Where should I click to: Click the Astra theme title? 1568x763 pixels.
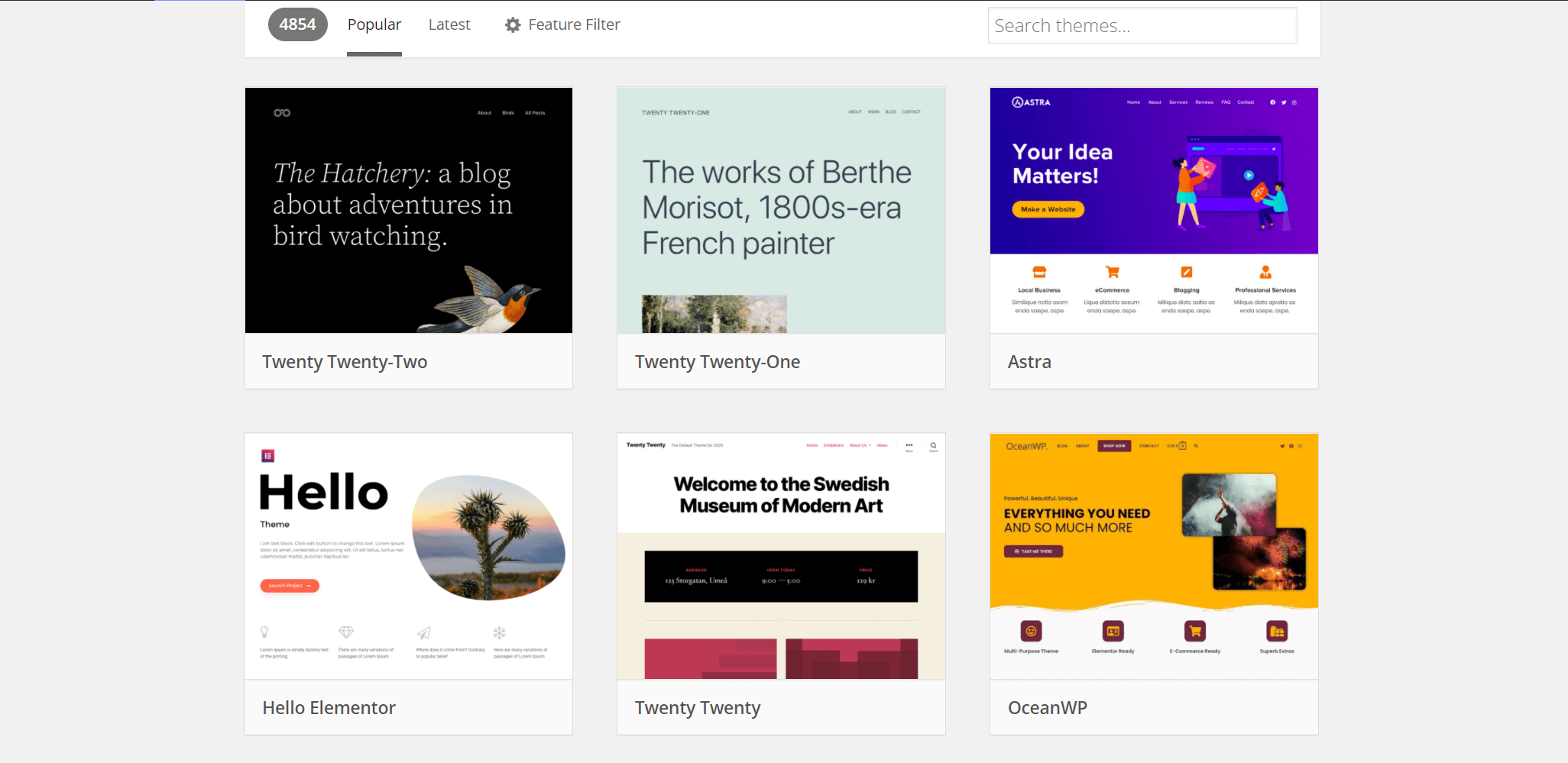click(x=1029, y=362)
